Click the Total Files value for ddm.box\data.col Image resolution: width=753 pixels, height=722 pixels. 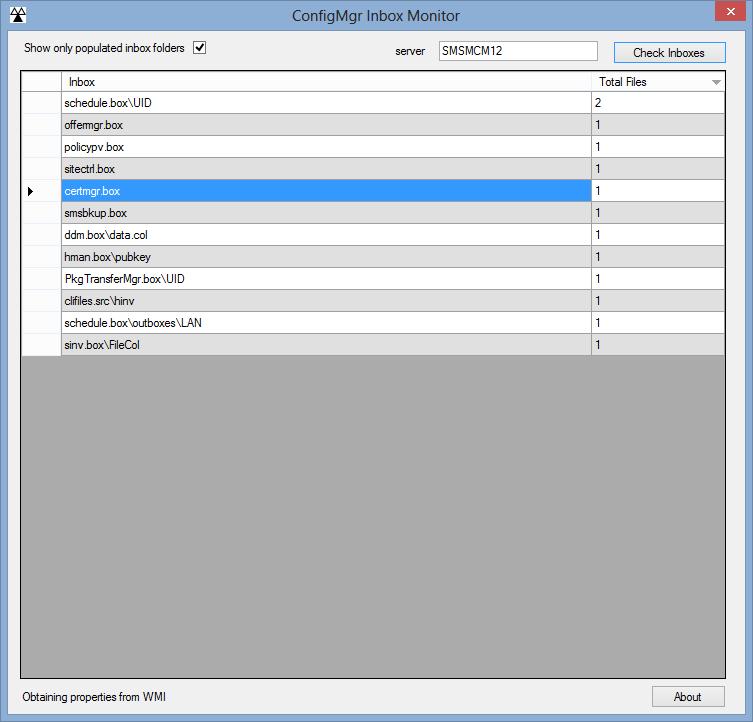point(658,235)
